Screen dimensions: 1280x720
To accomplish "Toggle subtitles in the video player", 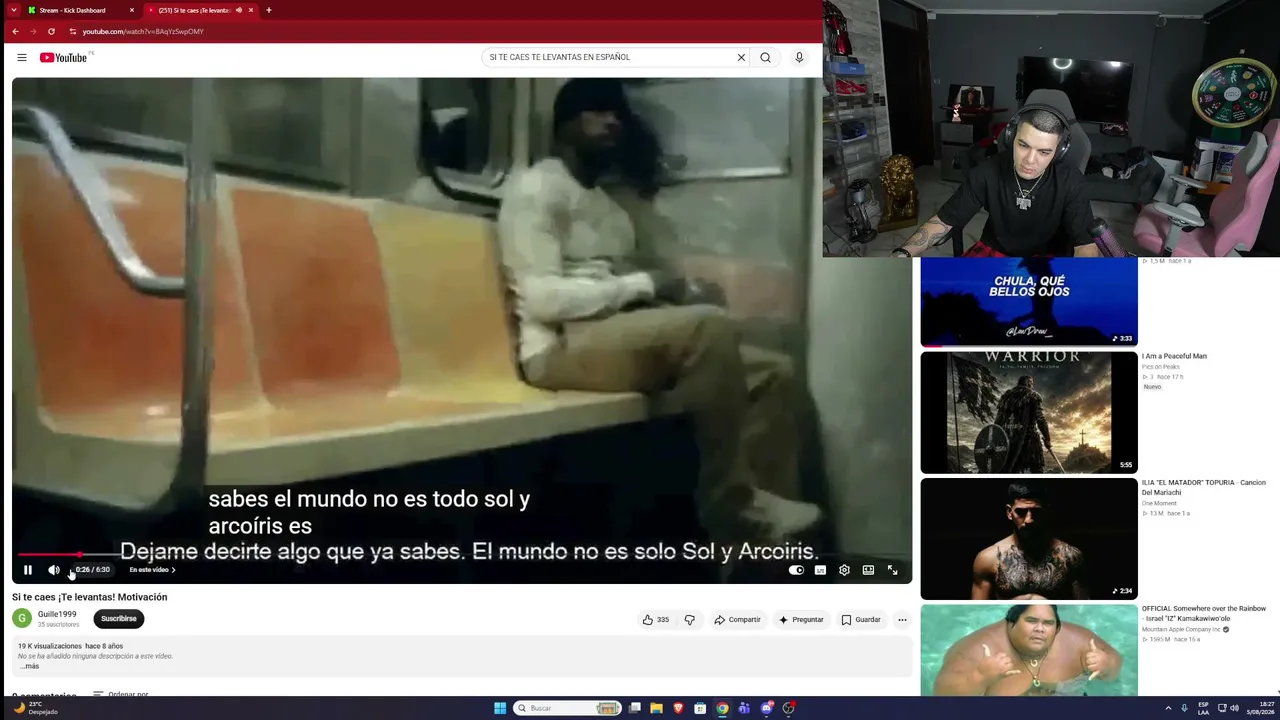I will (820, 570).
